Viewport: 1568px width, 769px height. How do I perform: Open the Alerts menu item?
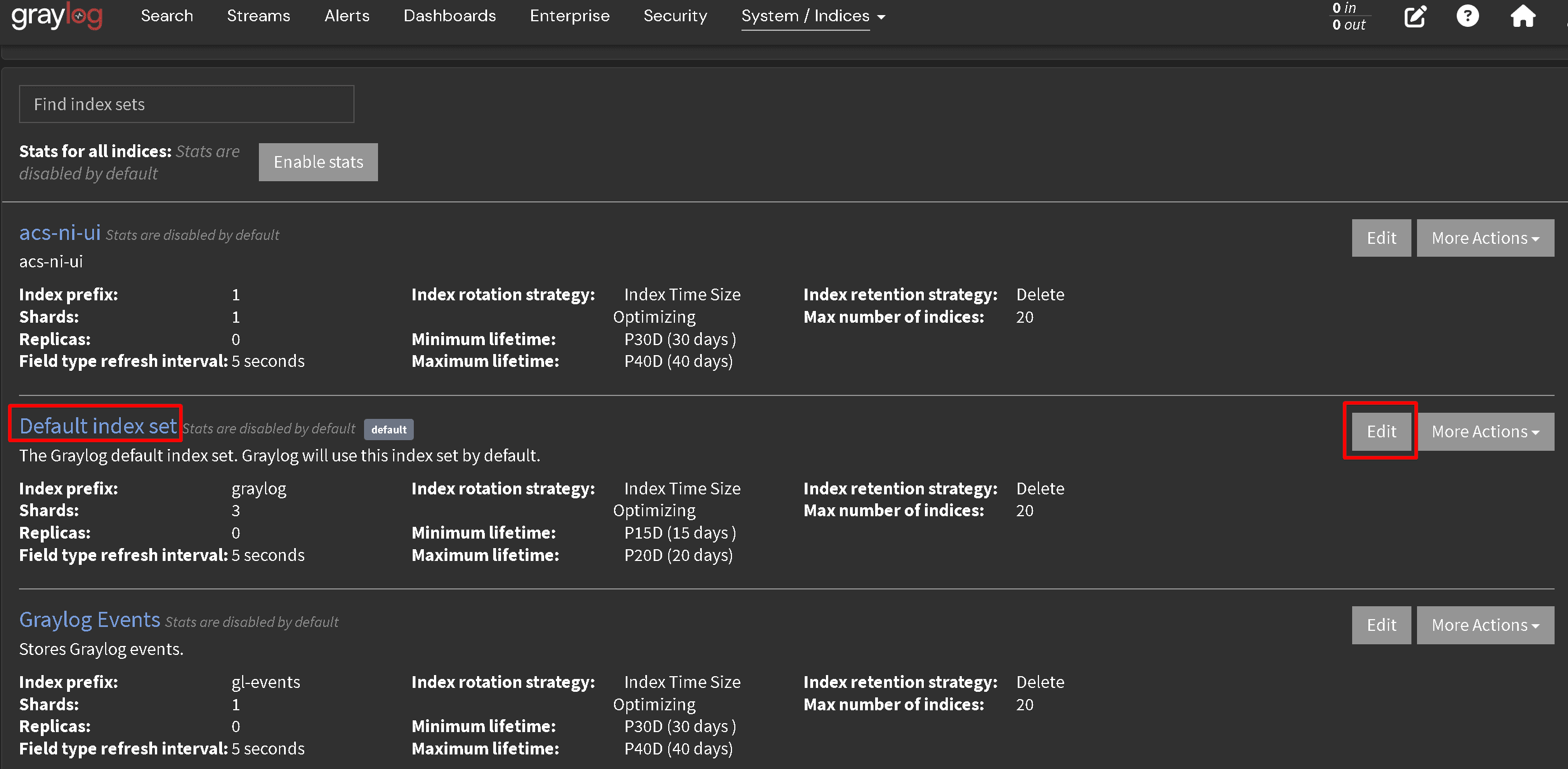click(347, 16)
